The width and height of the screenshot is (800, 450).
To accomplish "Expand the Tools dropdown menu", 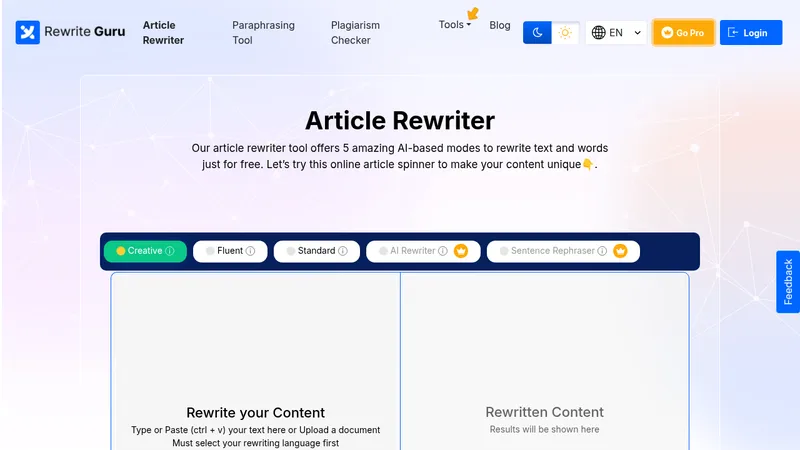I will (x=455, y=24).
